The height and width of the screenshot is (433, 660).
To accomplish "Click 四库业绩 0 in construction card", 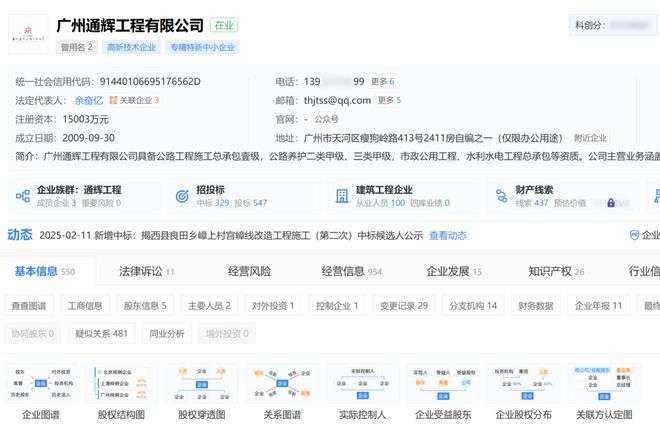I will pyautogui.click(x=430, y=203).
